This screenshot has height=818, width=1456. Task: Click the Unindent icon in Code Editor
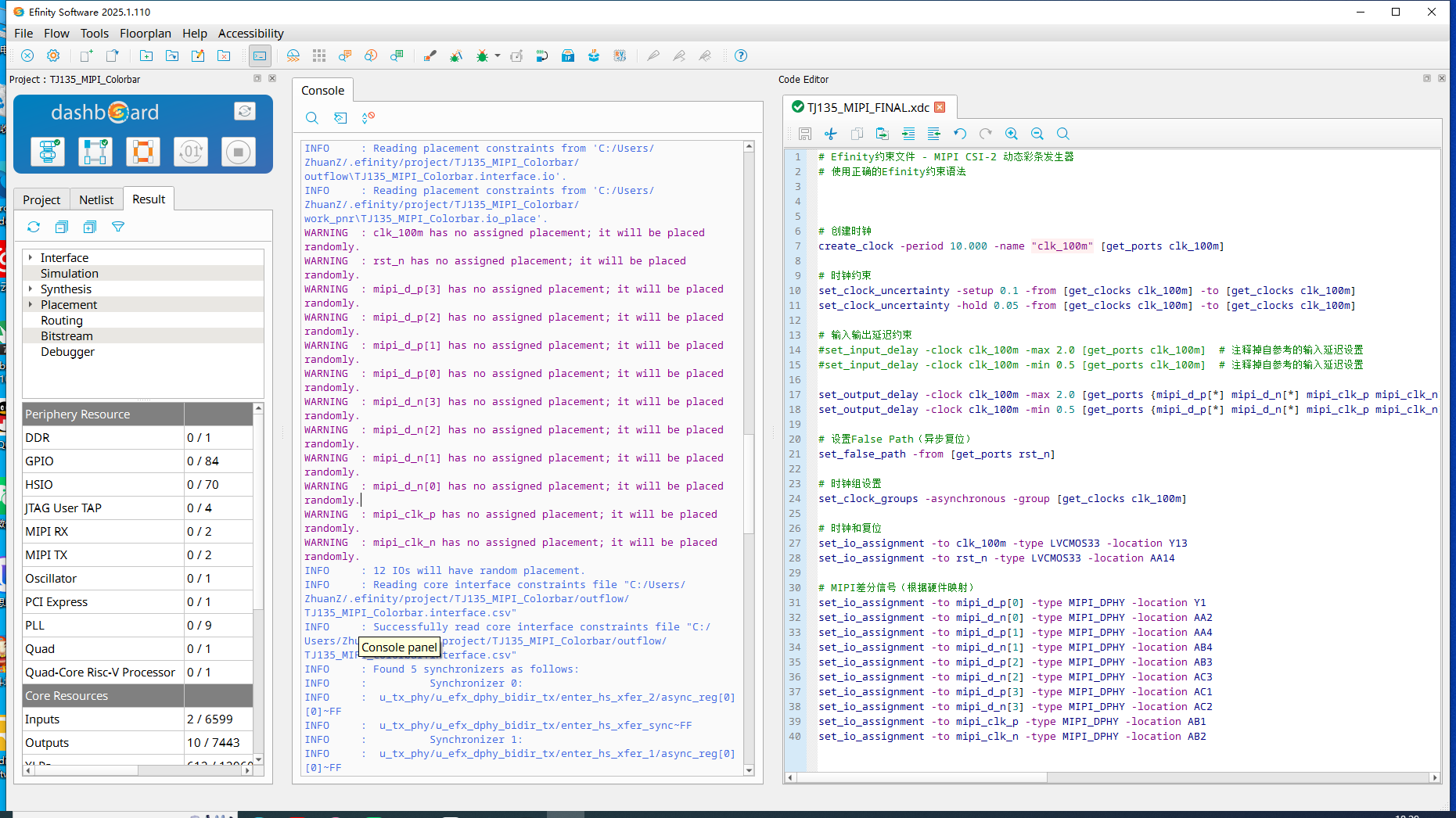point(934,134)
